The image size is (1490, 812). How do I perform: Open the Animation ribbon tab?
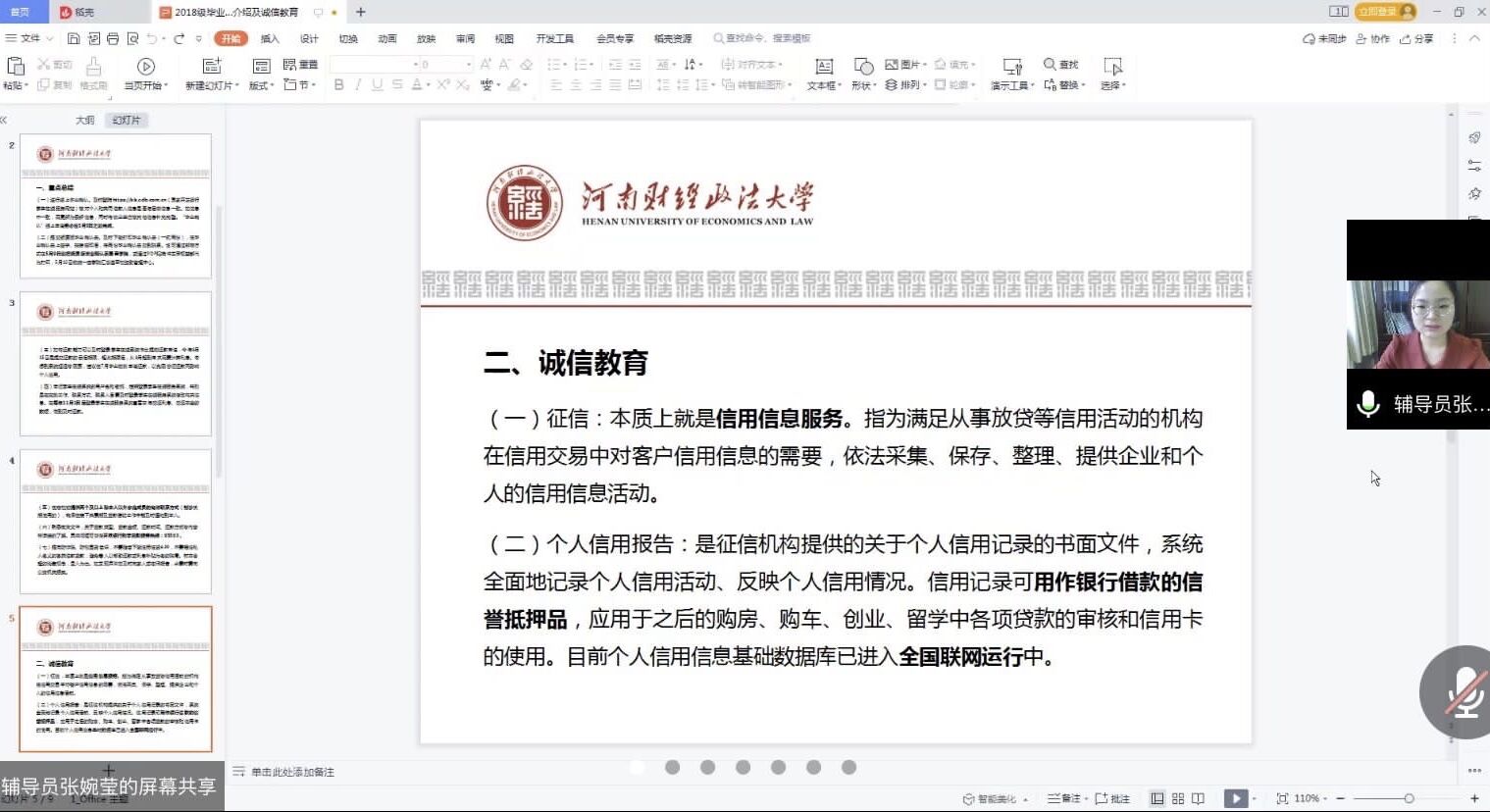pos(387,38)
